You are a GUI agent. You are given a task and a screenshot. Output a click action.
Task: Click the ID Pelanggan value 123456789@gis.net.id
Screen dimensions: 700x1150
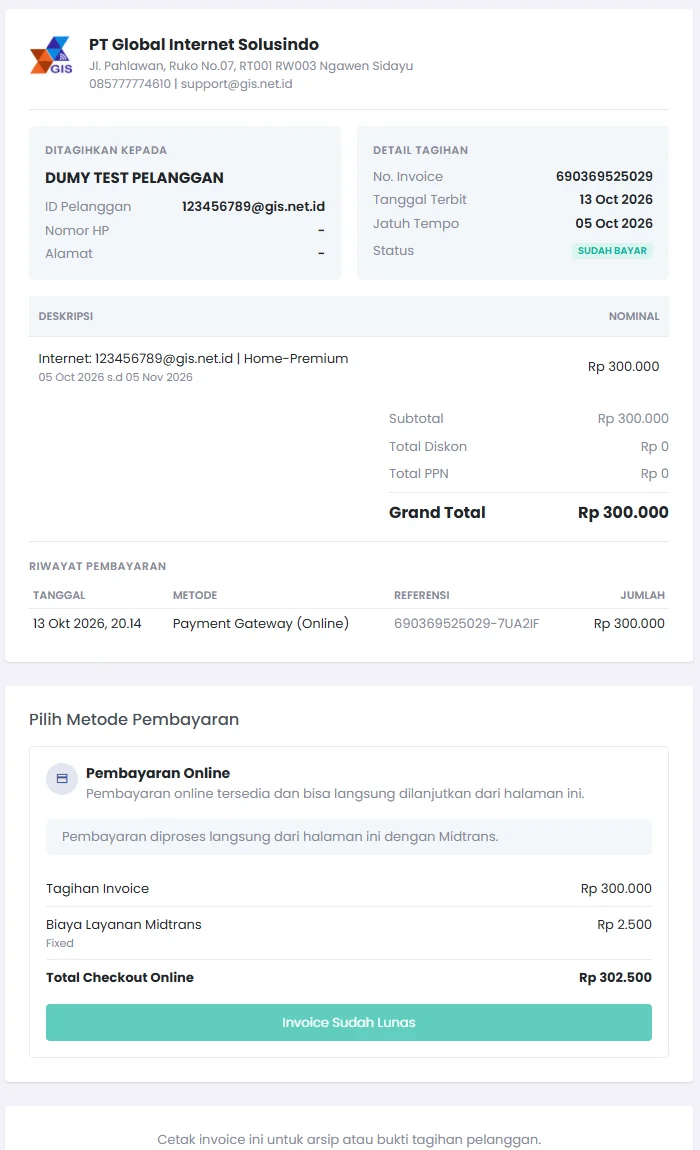click(x=253, y=207)
